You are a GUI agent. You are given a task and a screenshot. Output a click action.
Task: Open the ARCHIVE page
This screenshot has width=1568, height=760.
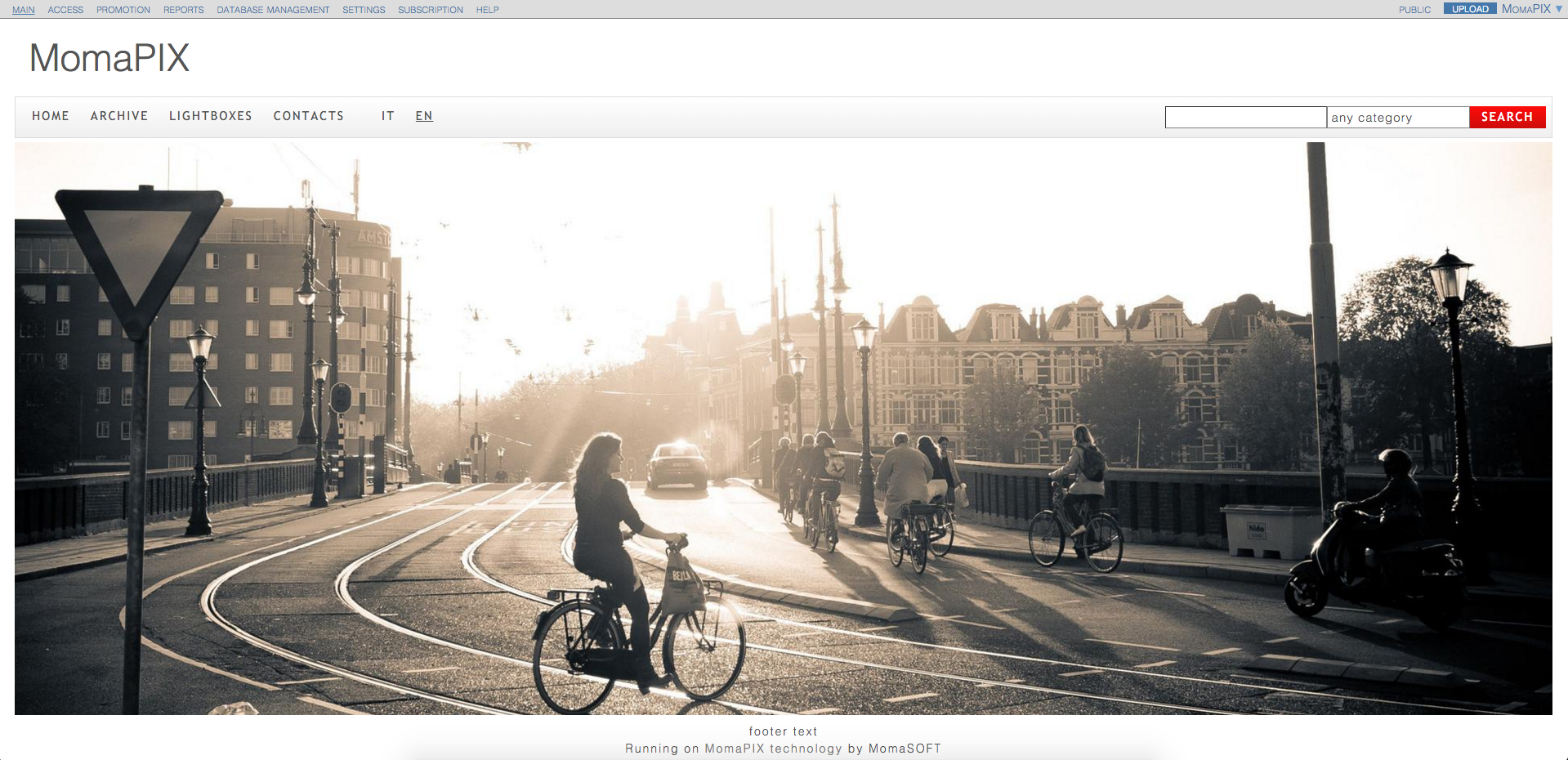(x=119, y=116)
